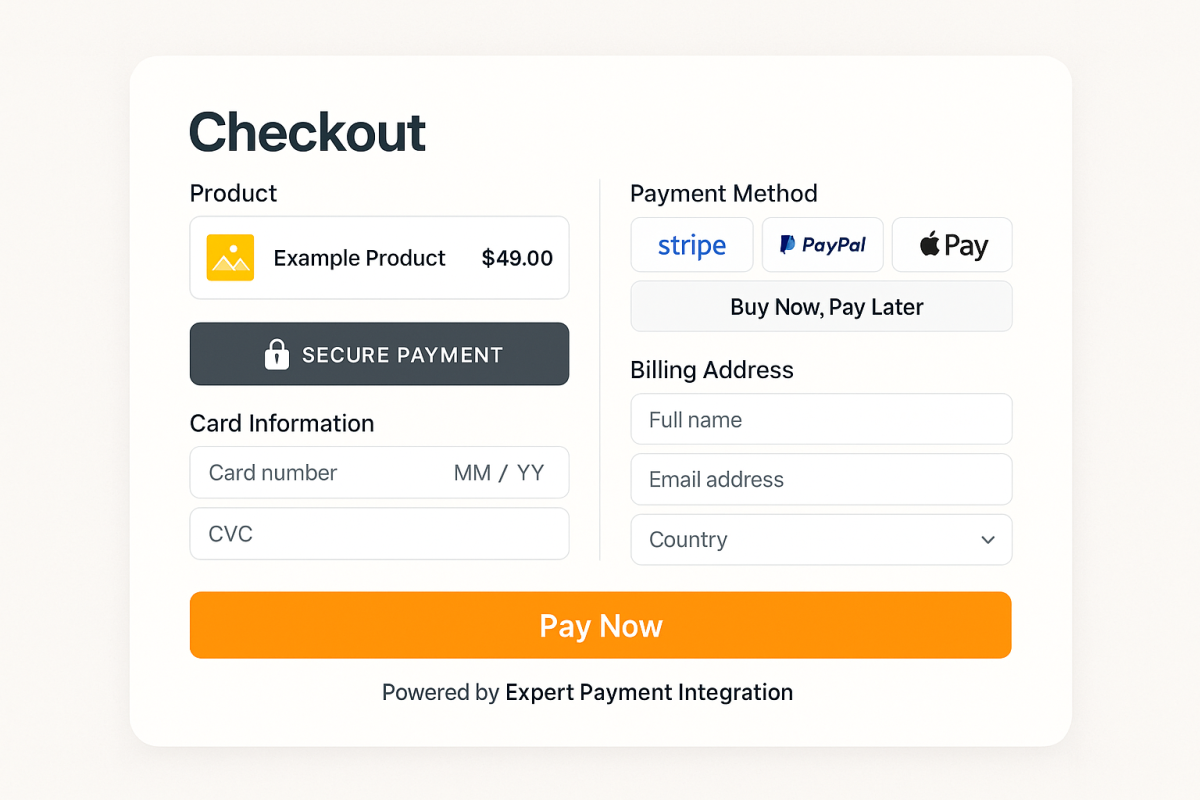Choose the PayPal payment option

tap(822, 245)
